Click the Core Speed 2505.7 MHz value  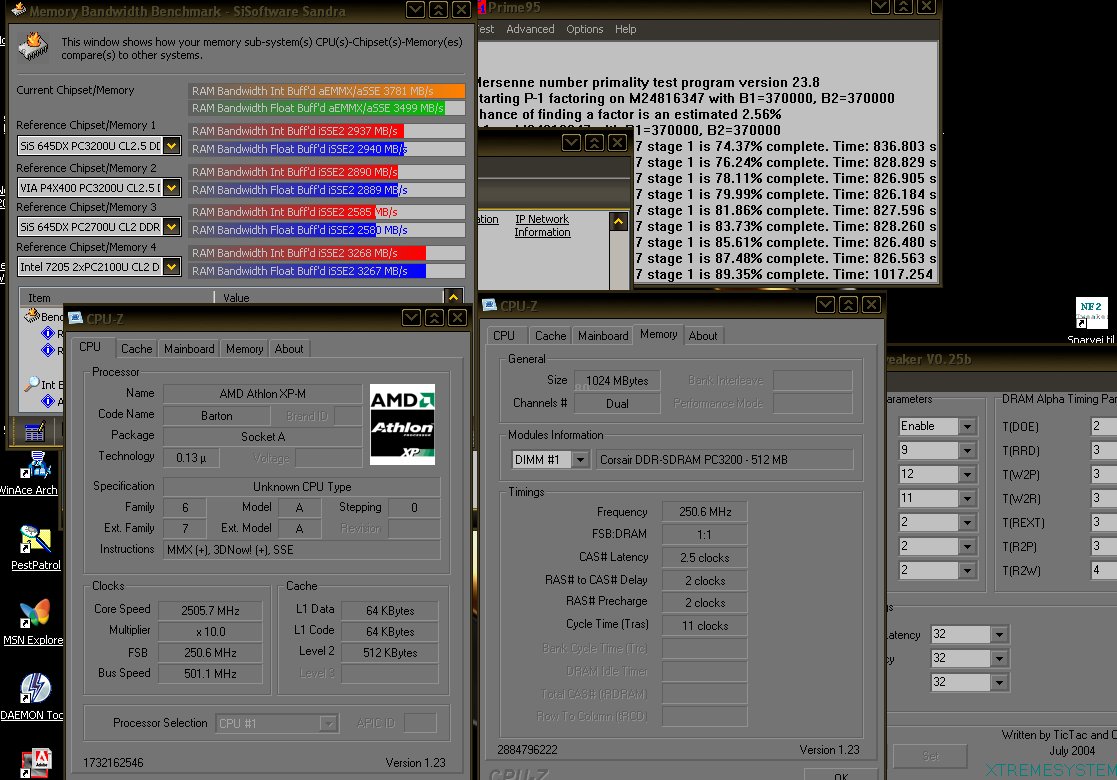coord(210,610)
